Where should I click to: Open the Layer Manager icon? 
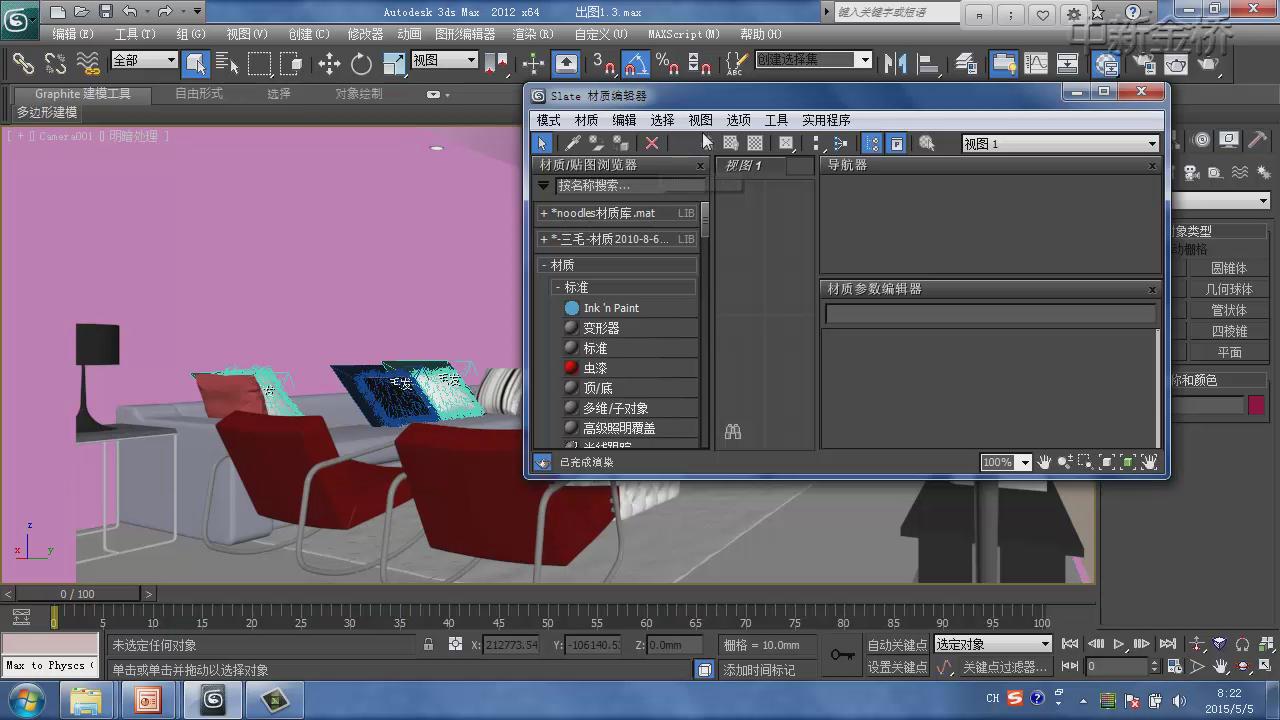point(966,63)
